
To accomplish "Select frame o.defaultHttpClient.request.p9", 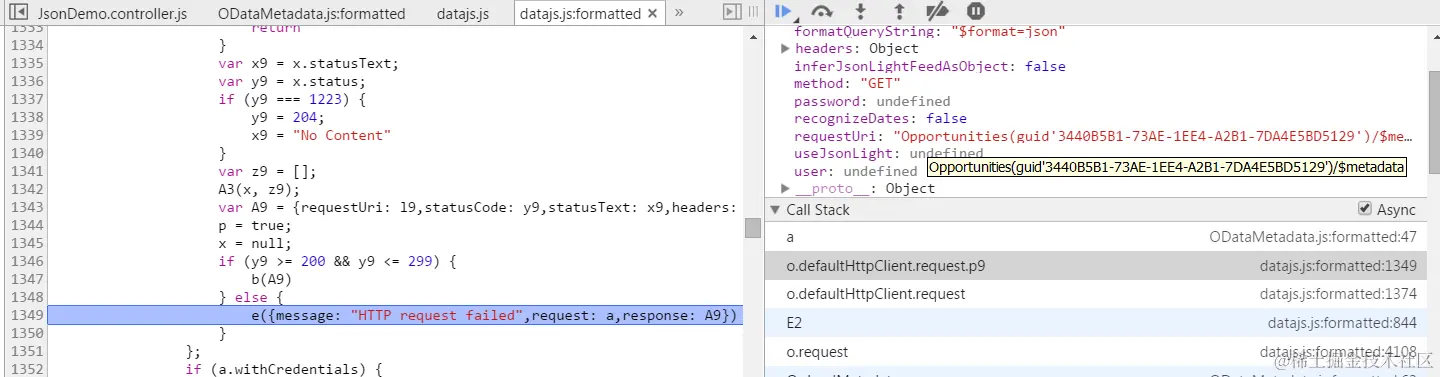I will [1102, 266].
